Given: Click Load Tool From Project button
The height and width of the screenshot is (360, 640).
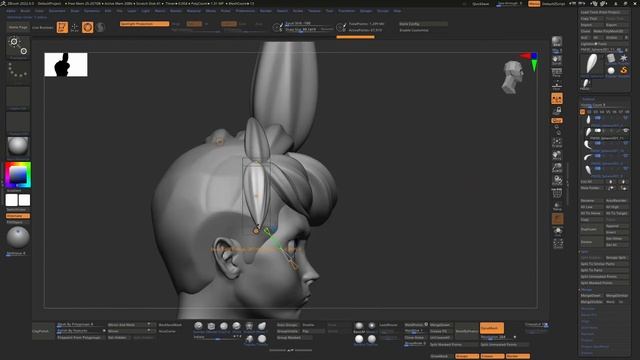Looking at the screenshot, I should 604,12.
